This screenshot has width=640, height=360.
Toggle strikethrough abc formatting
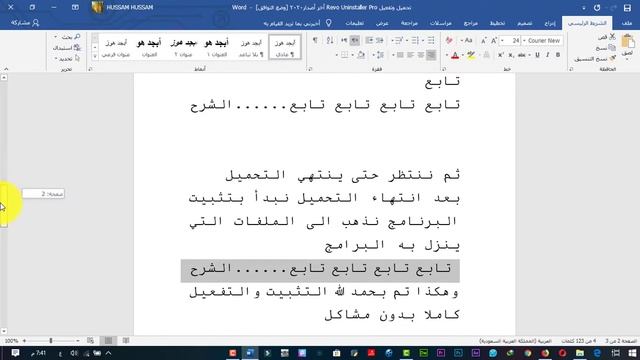pyautogui.click(x=522, y=55)
